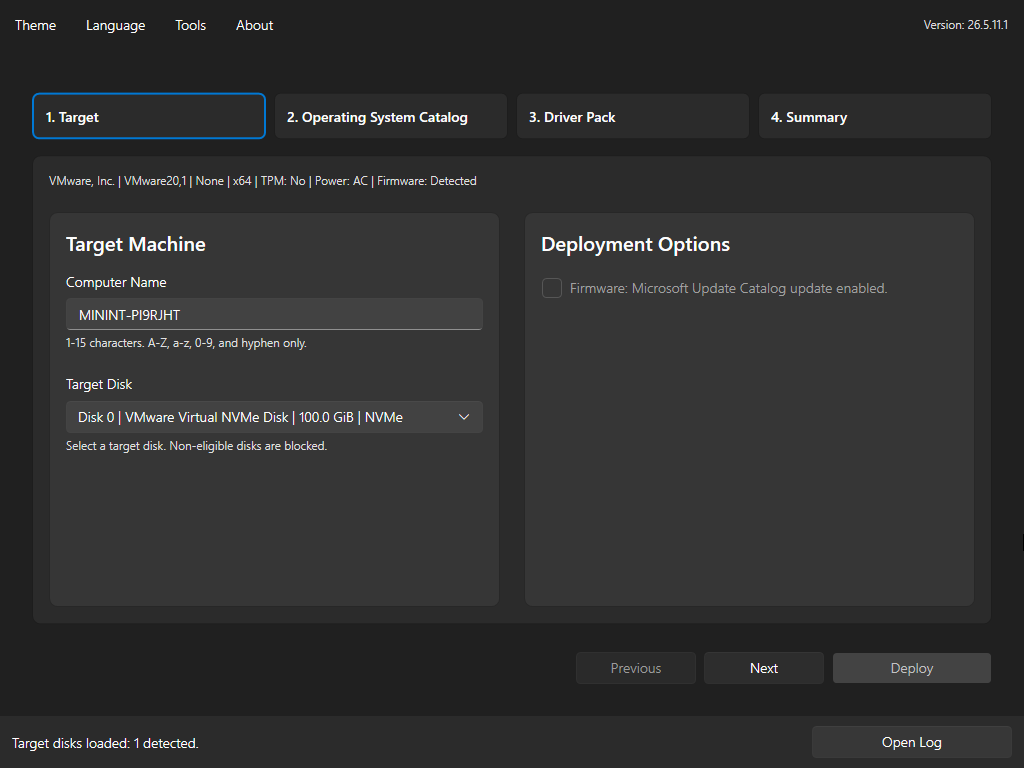Click the Target Machine heading
1024x768 pixels.
[x=136, y=244]
